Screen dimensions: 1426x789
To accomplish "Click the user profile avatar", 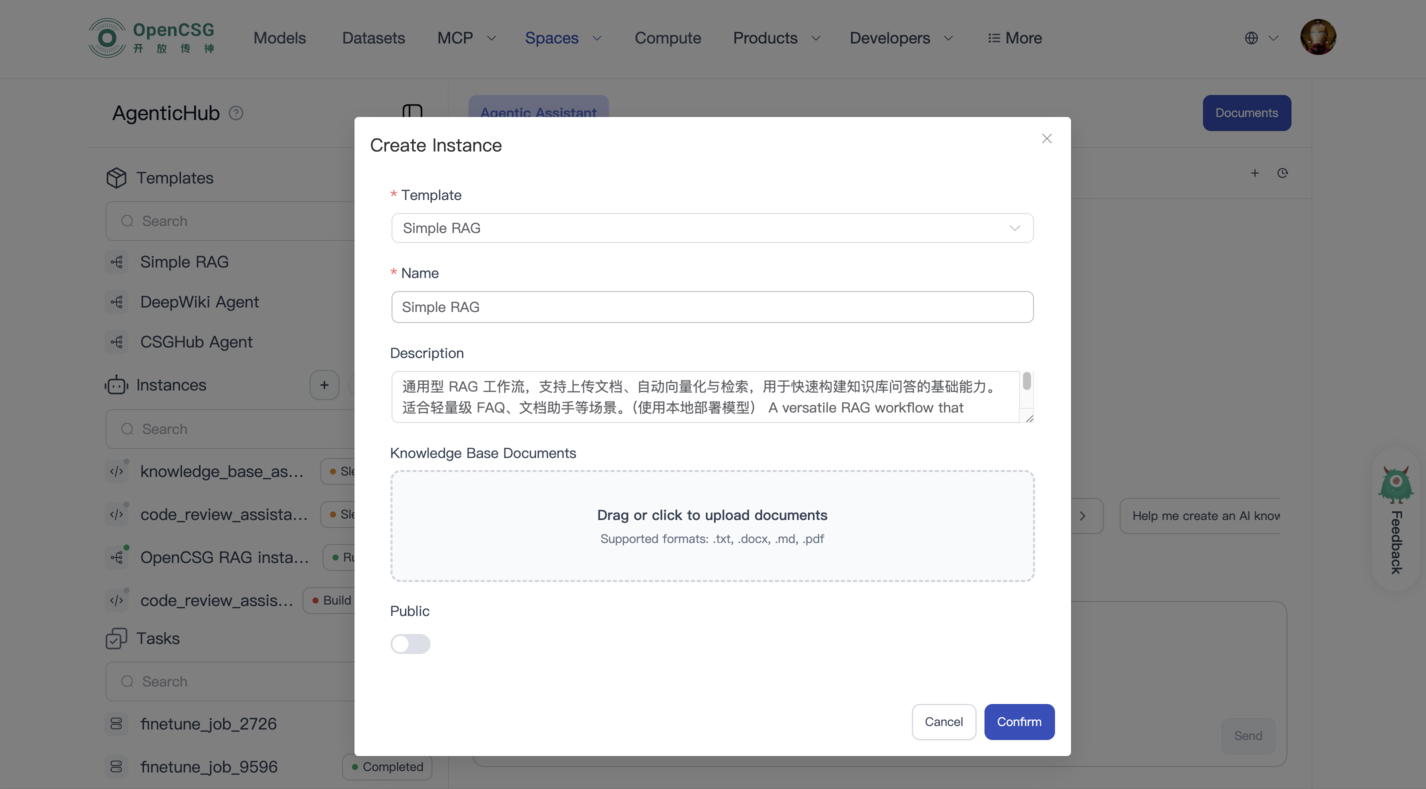I will 1317,38.
